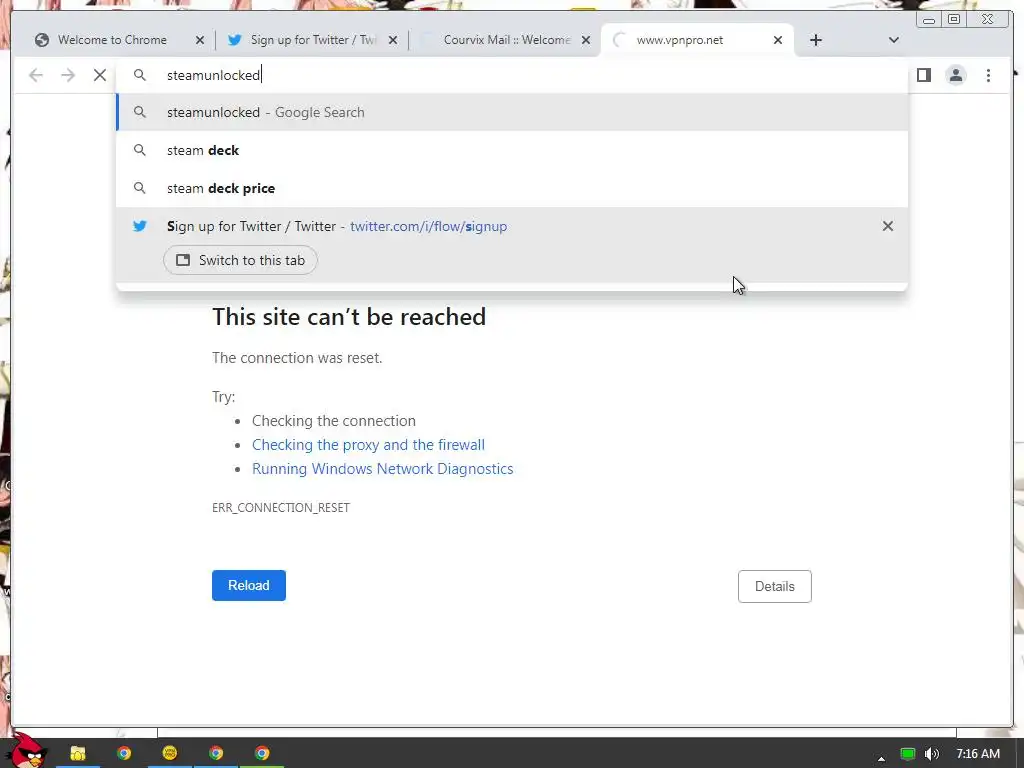Close the www.vpnpro.net tab
Viewport: 1024px width, 768px height.
pos(778,40)
